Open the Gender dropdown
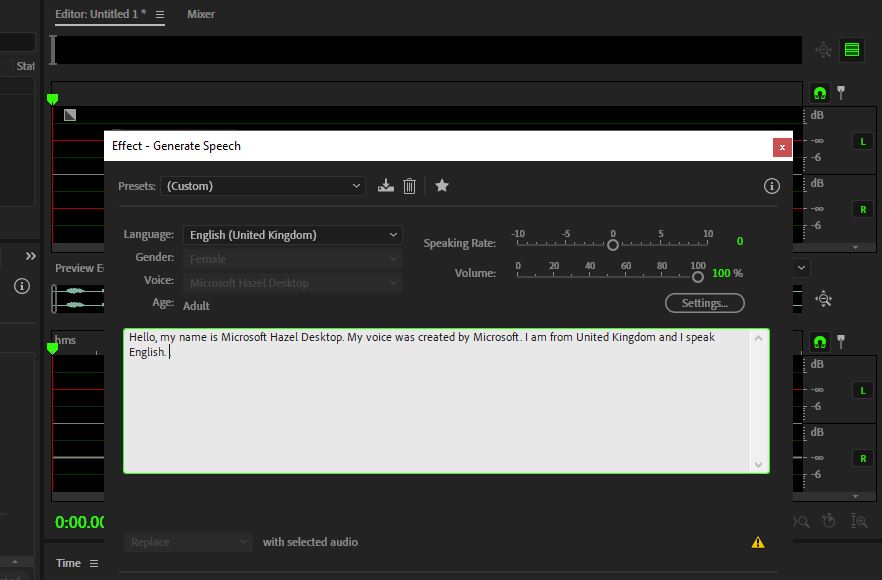Image resolution: width=882 pixels, height=580 pixels. click(x=292, y=259)
